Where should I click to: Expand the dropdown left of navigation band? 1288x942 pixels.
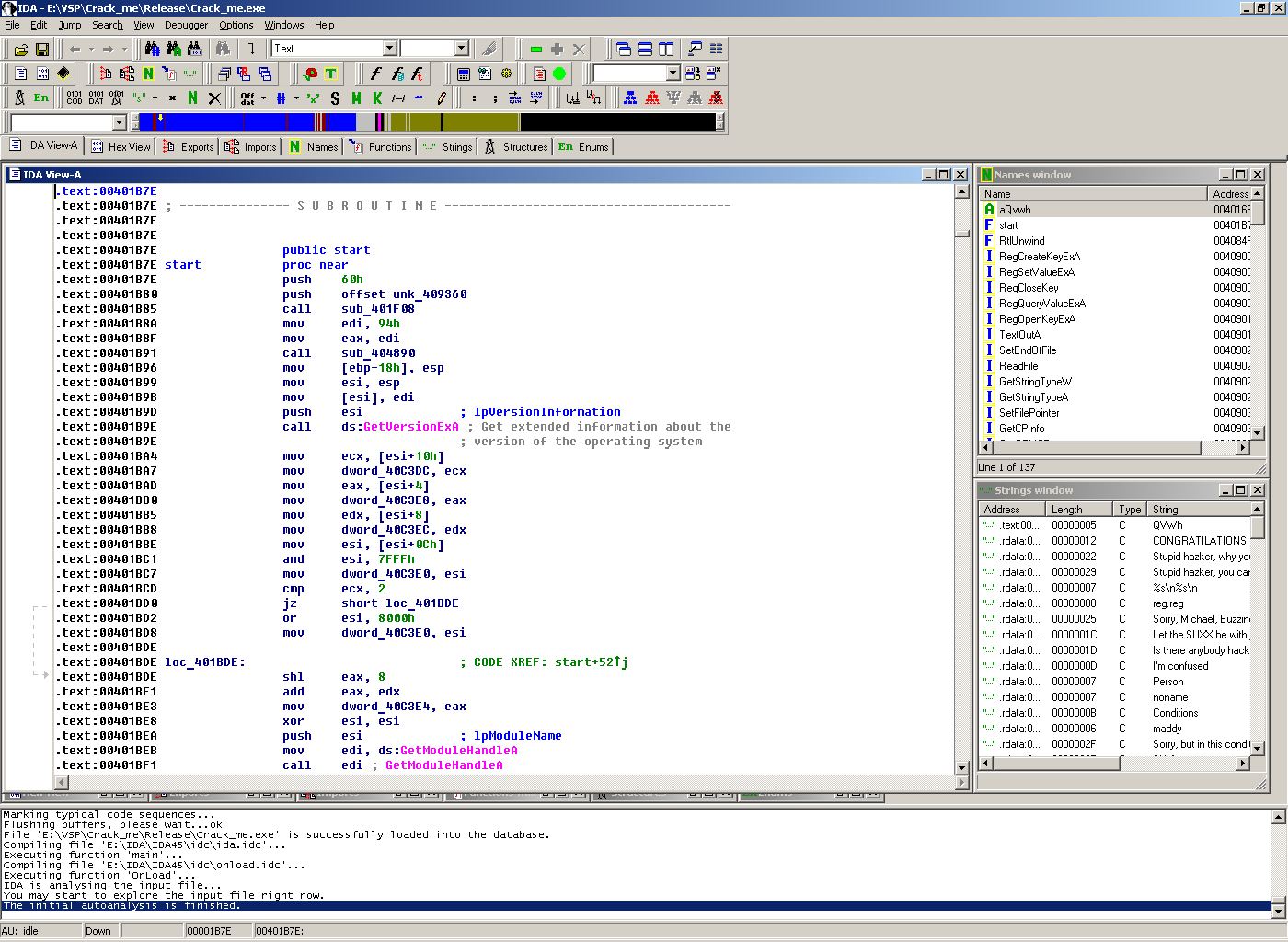click(119, 122)
